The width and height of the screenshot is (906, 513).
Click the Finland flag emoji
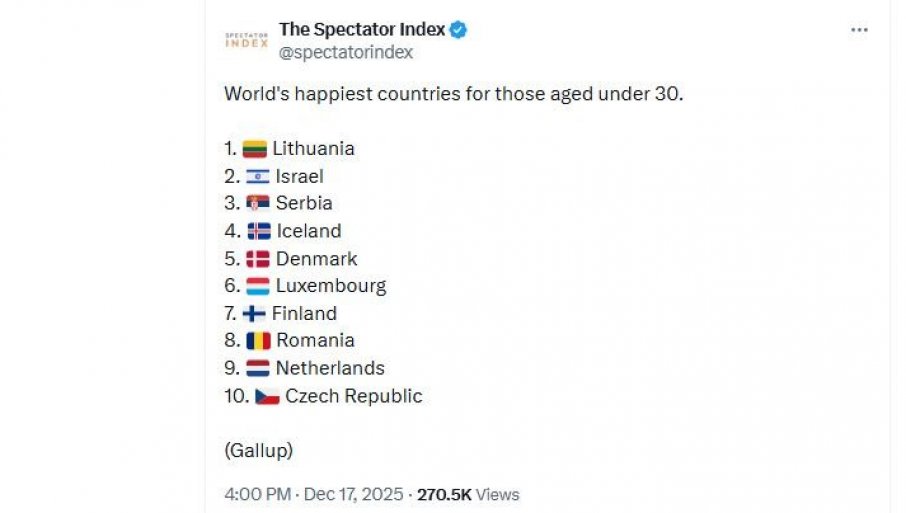(x=254, y=313)
